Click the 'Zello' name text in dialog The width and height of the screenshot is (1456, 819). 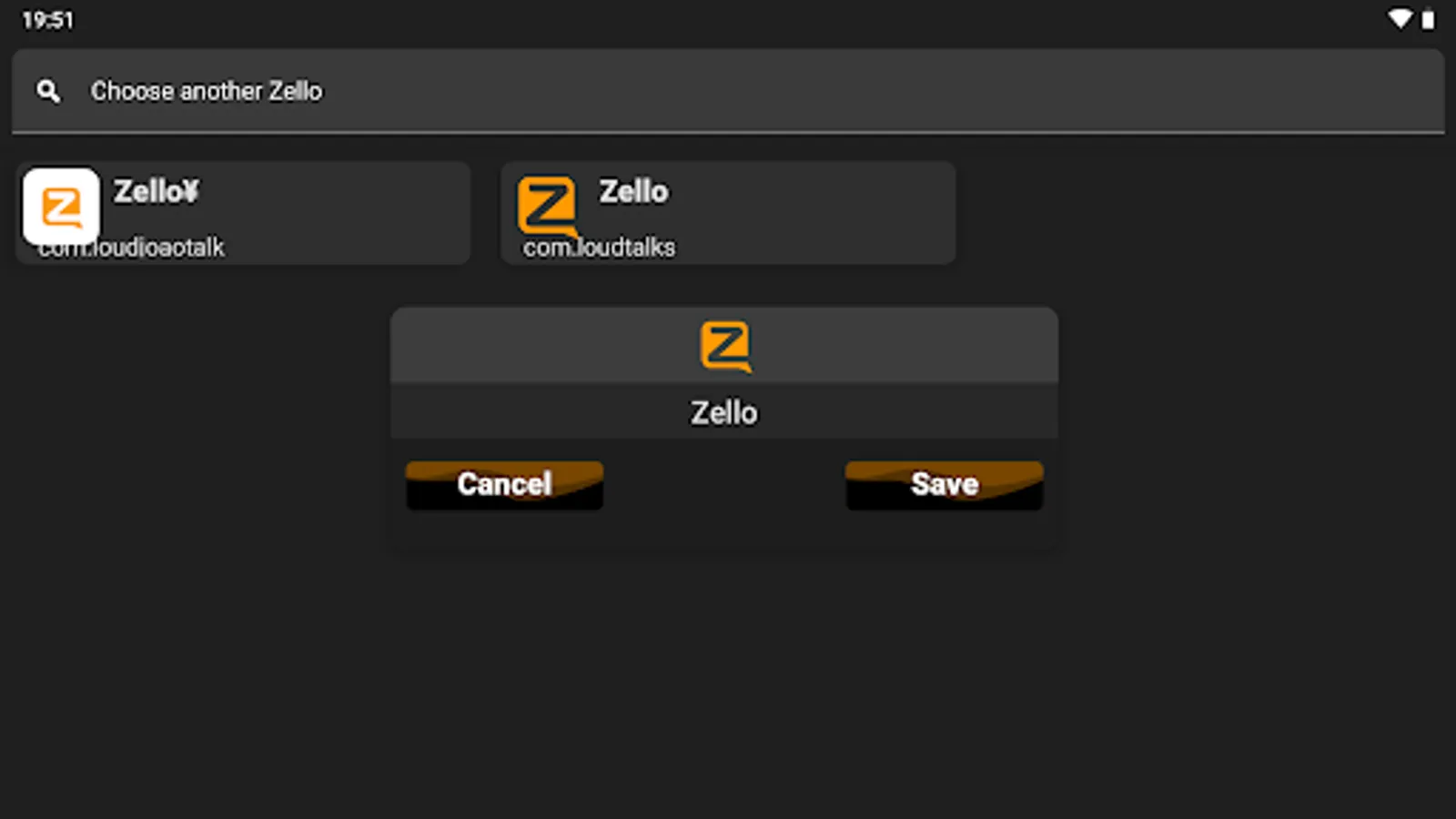tap(723, 413)
